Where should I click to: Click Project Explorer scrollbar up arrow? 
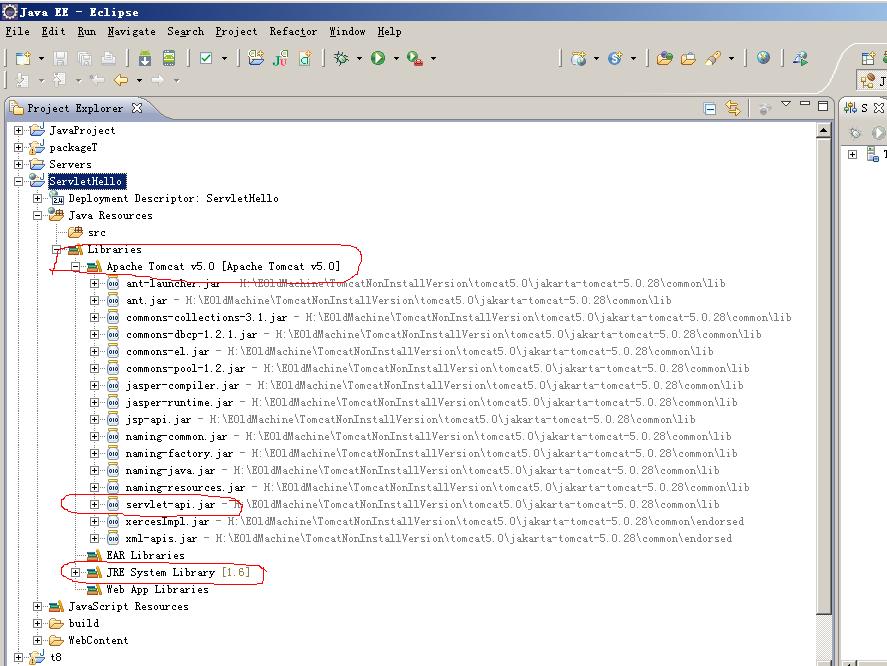[x=824, y=131]
